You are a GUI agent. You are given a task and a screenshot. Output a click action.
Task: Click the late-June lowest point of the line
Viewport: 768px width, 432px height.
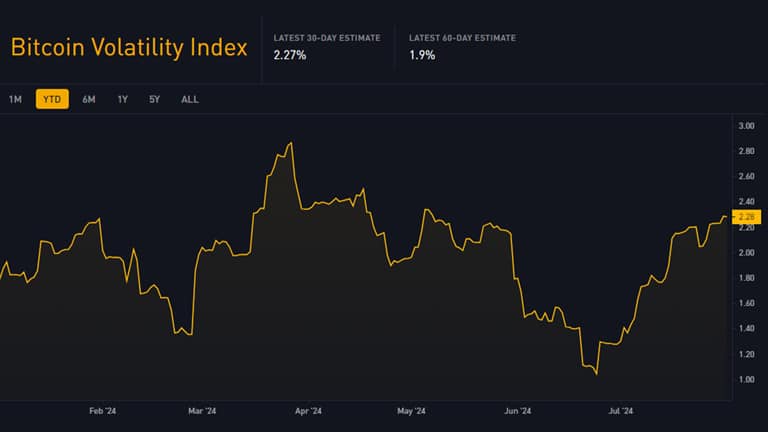(x=596, y=374)
